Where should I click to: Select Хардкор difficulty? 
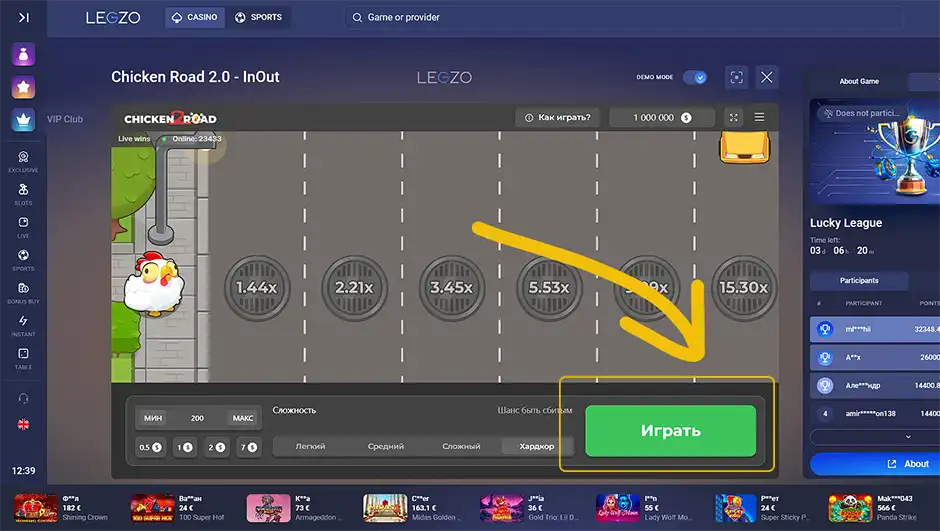pyautogui.click(x=537, y=446)
